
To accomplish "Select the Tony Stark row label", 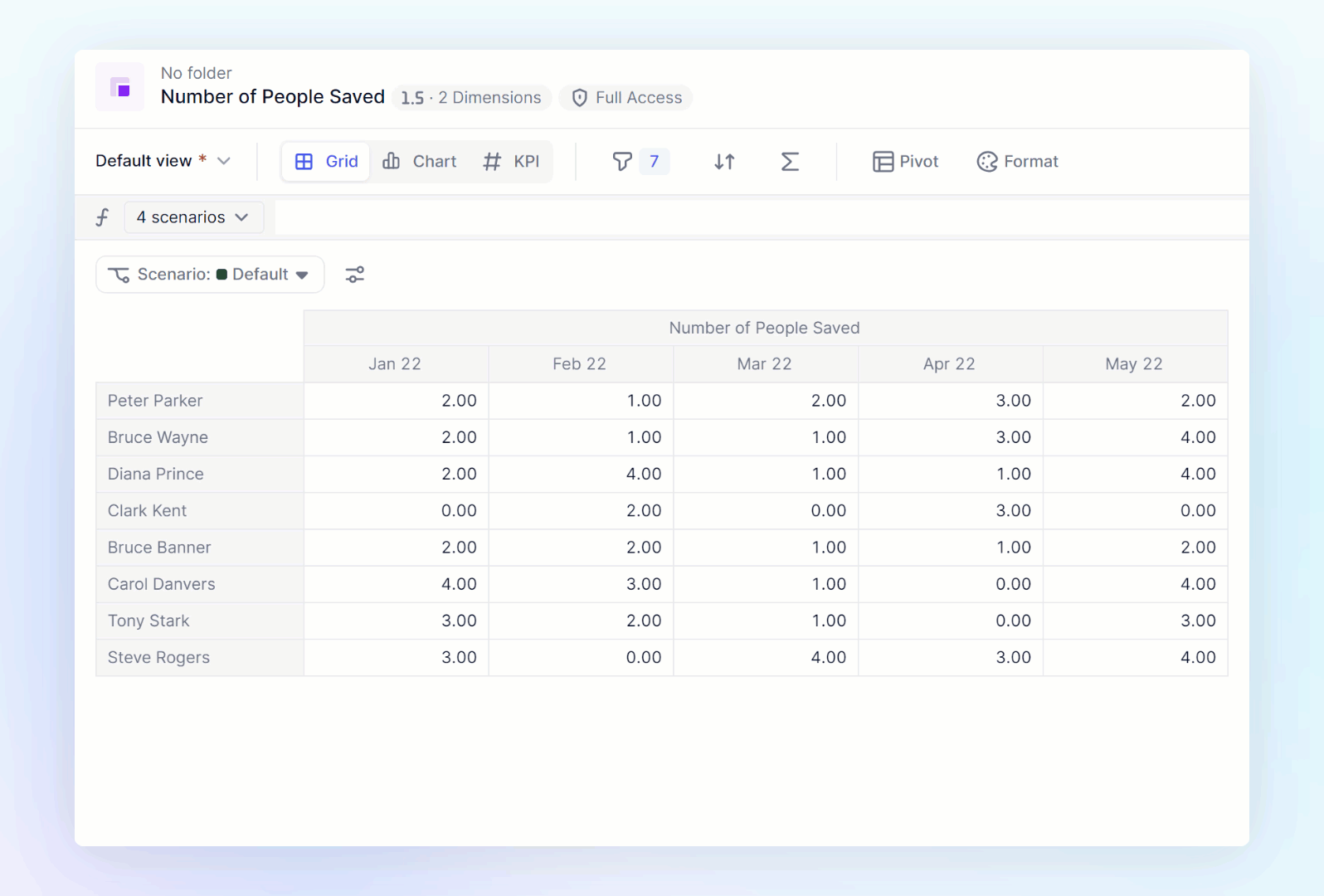I will 200,621.
